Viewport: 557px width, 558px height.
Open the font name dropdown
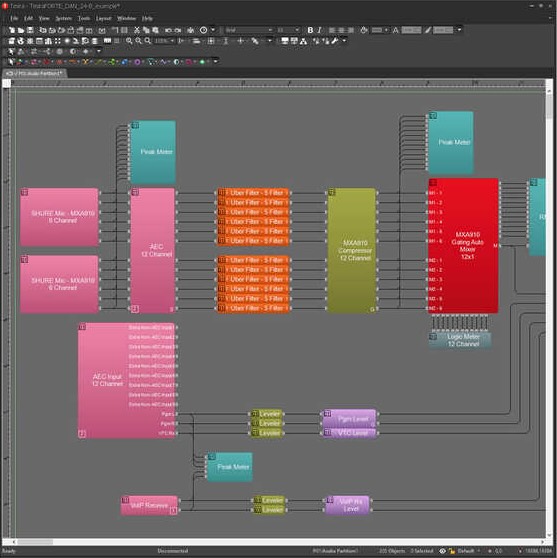(249, 30)
